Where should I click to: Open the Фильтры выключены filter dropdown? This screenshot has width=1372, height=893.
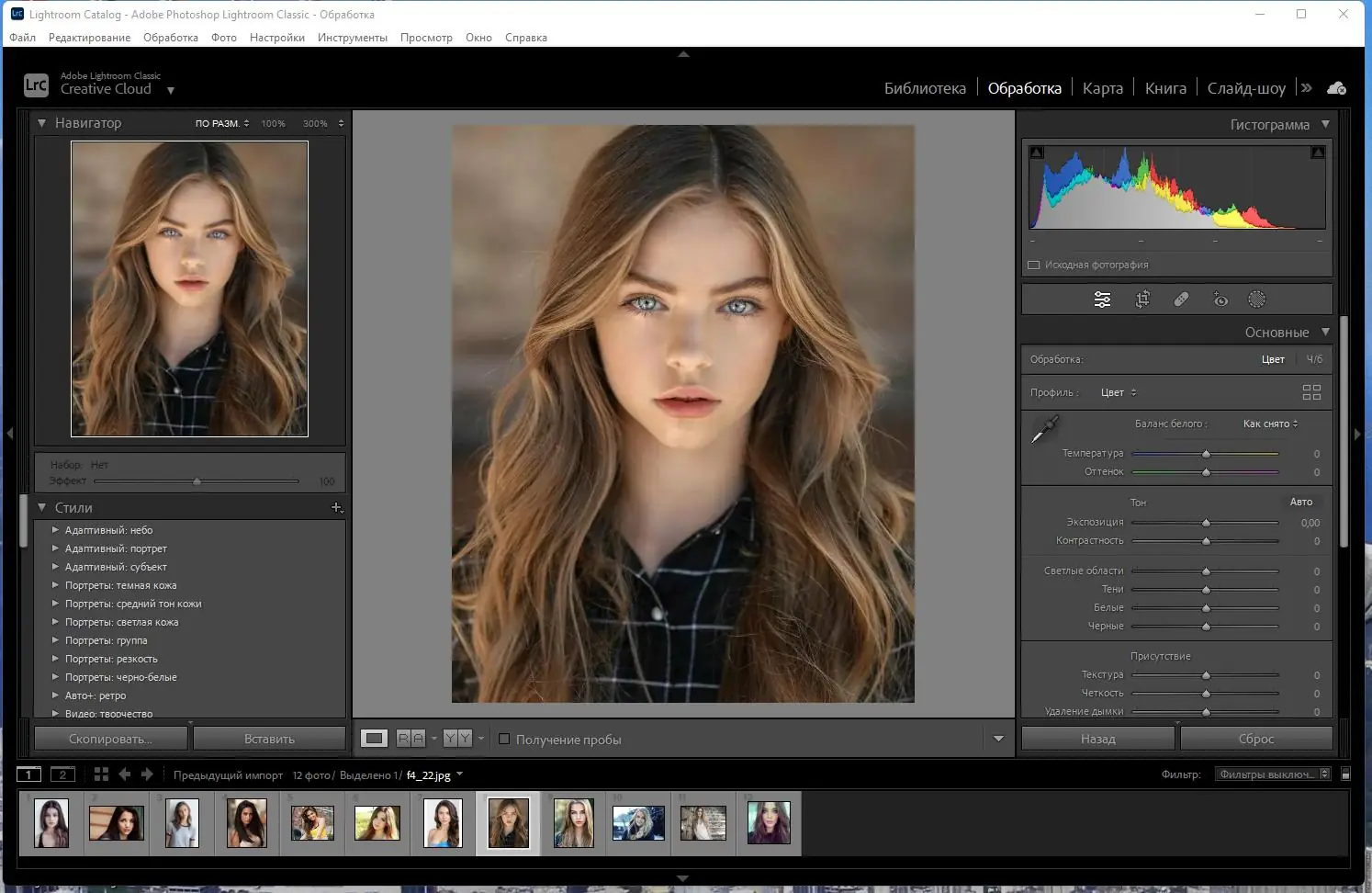[x=1273, y=774]
